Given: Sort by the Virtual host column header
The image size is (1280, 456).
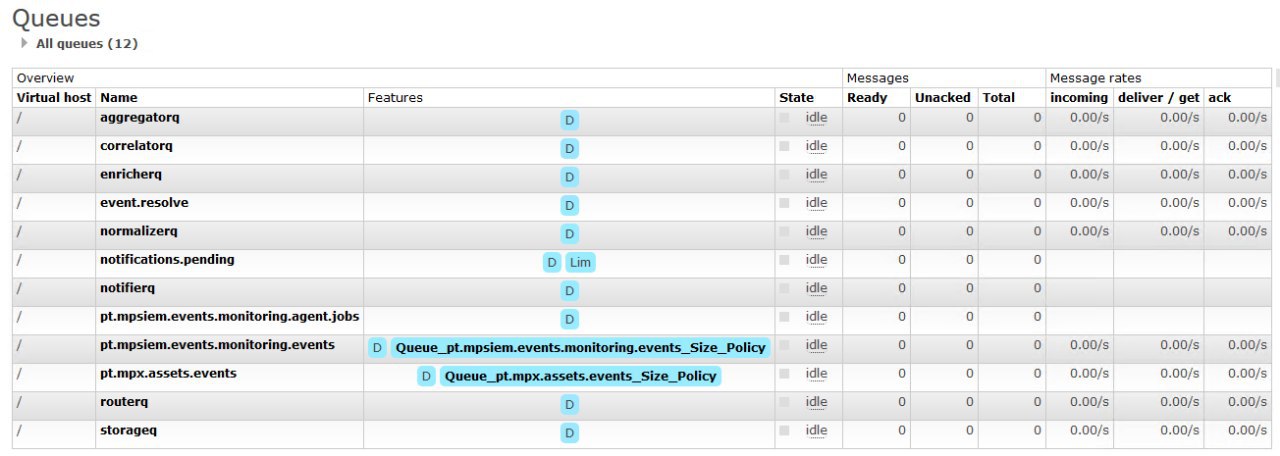Looking at the screenshot, I should [x=54, y=97].
